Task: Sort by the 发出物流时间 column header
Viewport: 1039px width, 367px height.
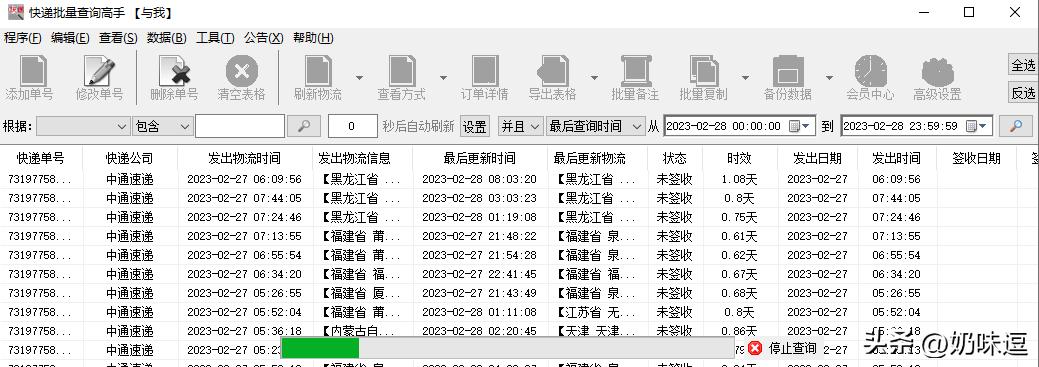Action: (245, 158)
